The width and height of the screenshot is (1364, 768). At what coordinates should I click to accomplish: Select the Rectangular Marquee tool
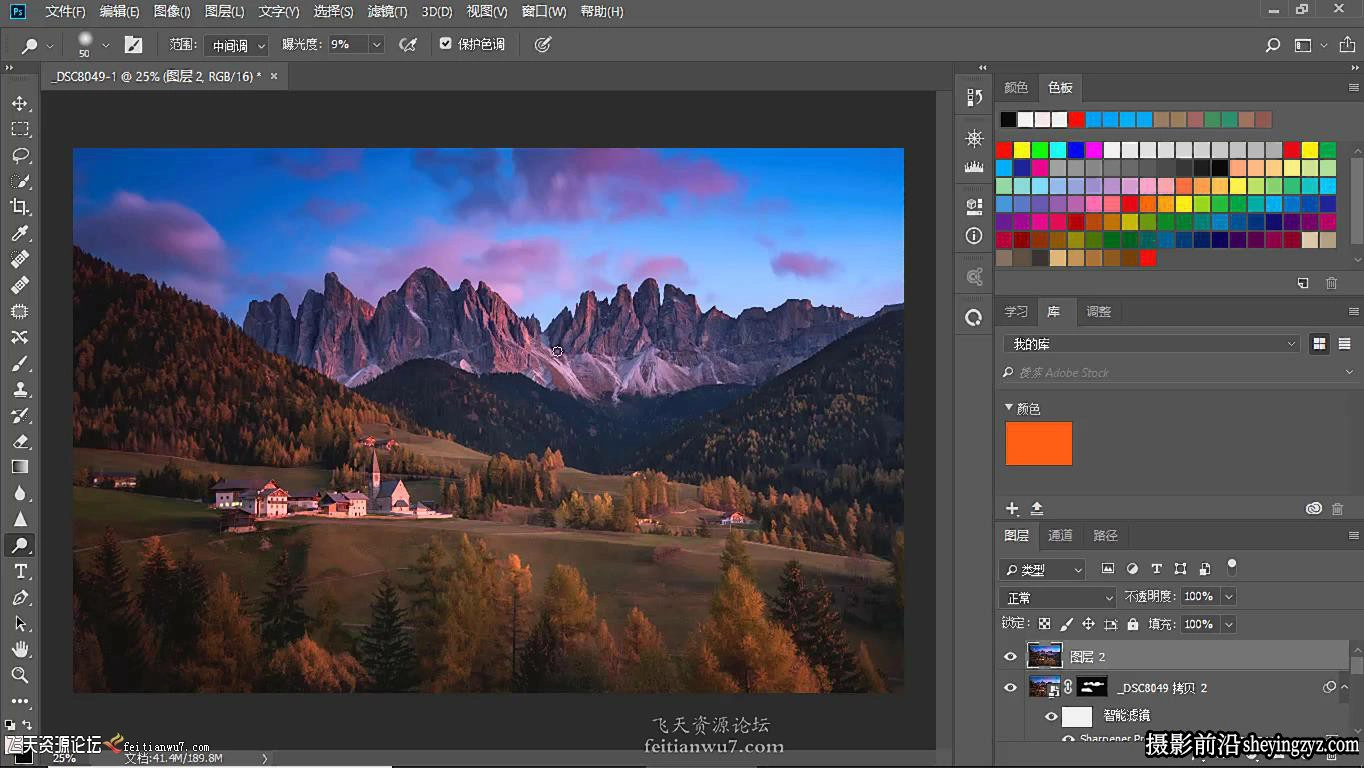[20, 129]
